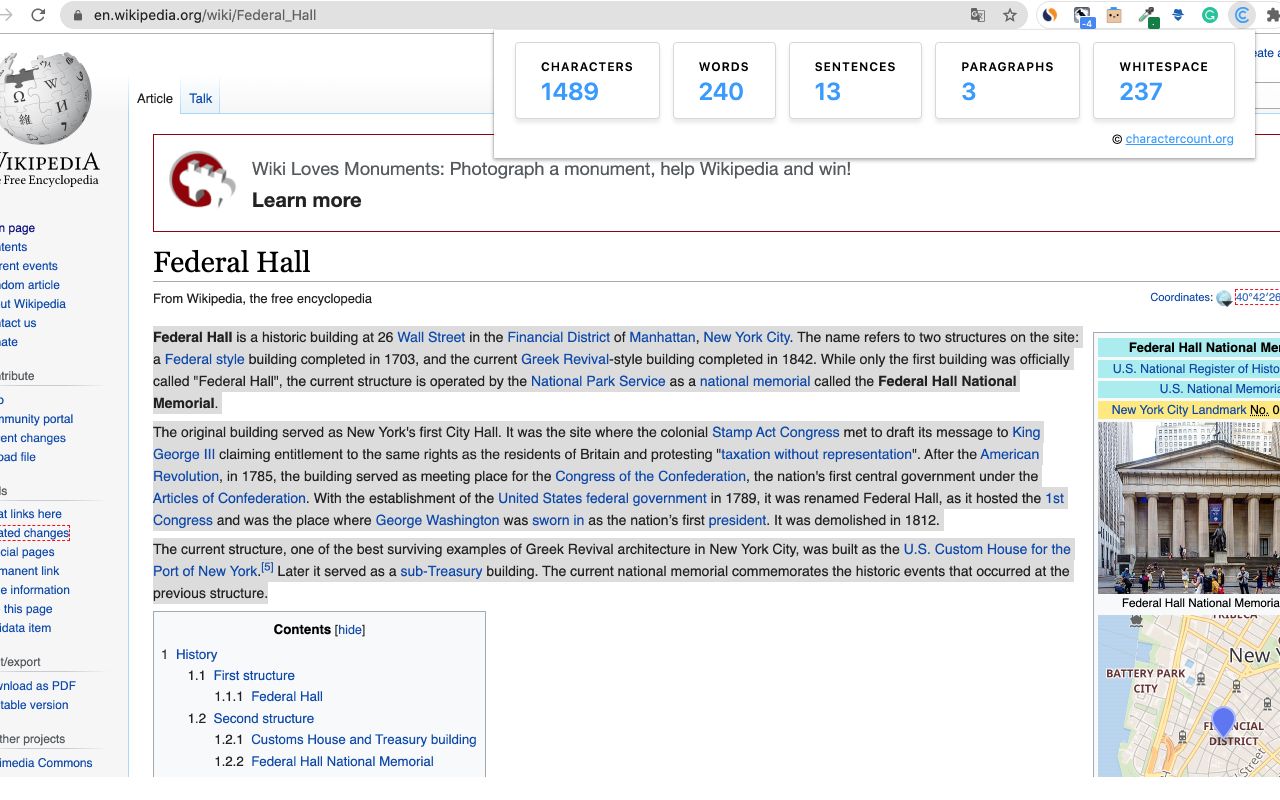Click the Wiki Loves Monuments red logo
1280x800 pixels.
click(x=201, y=180)
